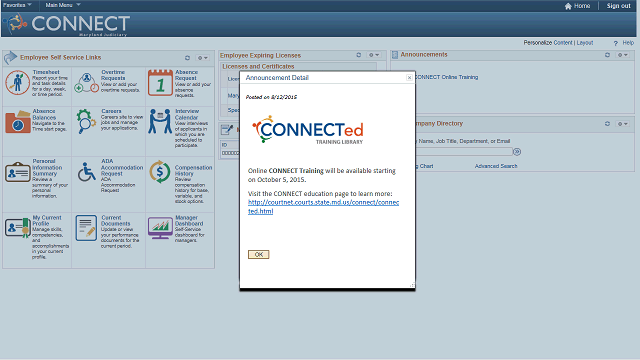Click the Careers link text
This screenshot has height=360, width=640.
click(x=111, y=111)
